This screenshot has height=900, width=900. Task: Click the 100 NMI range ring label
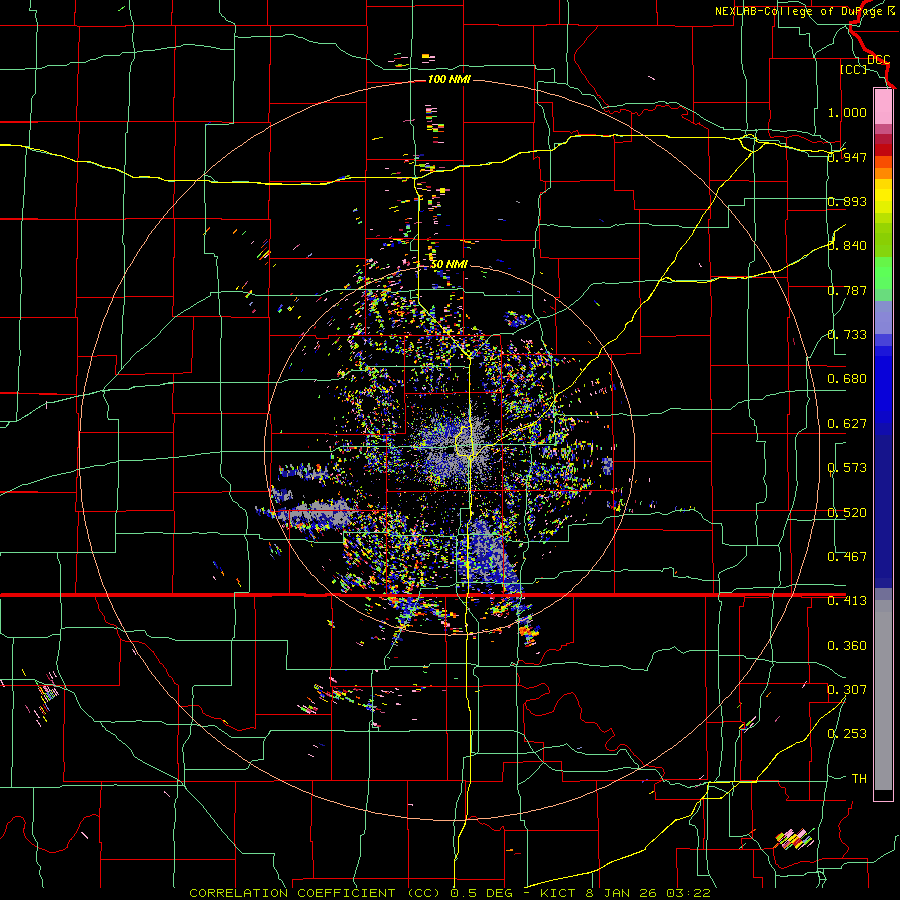tap(449, 79)
